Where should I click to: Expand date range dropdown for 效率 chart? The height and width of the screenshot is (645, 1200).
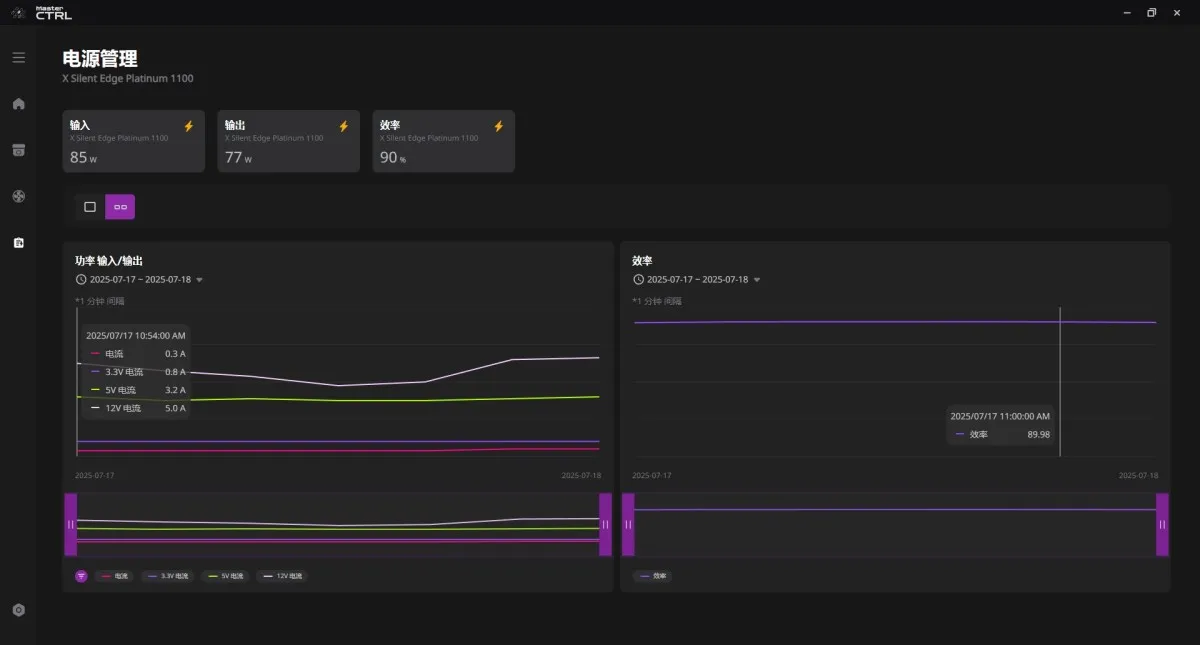(756, 280)
